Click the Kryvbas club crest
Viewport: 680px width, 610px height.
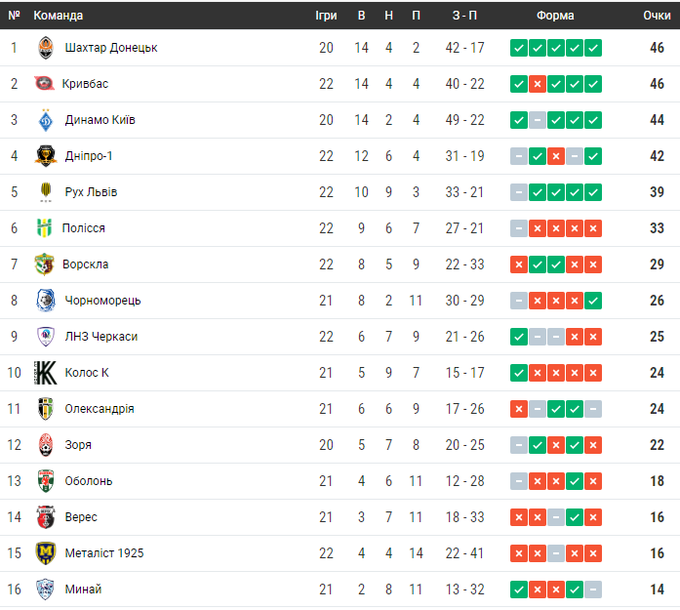tap(44, 84)
